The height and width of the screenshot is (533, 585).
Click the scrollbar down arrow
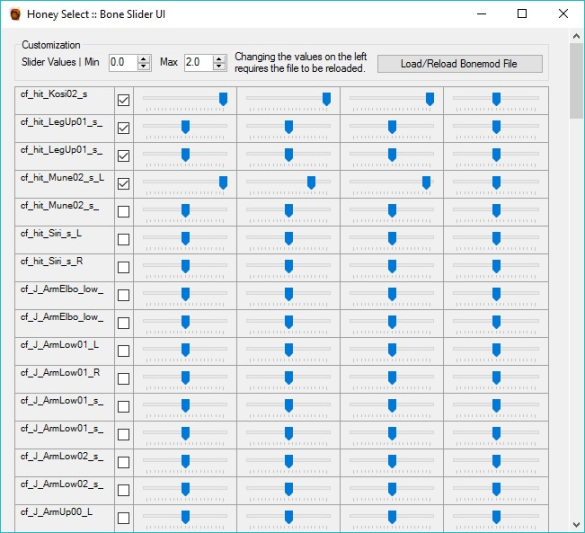coord(576,524)
